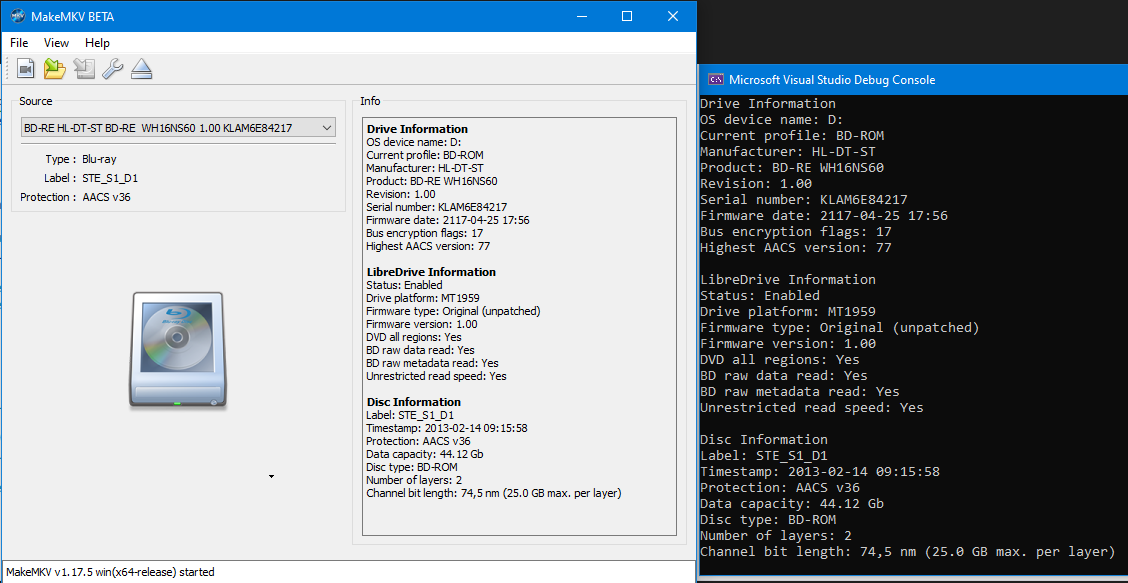Click 'Bus encryption flags: 17' in MakeMKV Info
Image resolution: width=1128 pixels, height=583 pixels.
(x=424, y=232)
